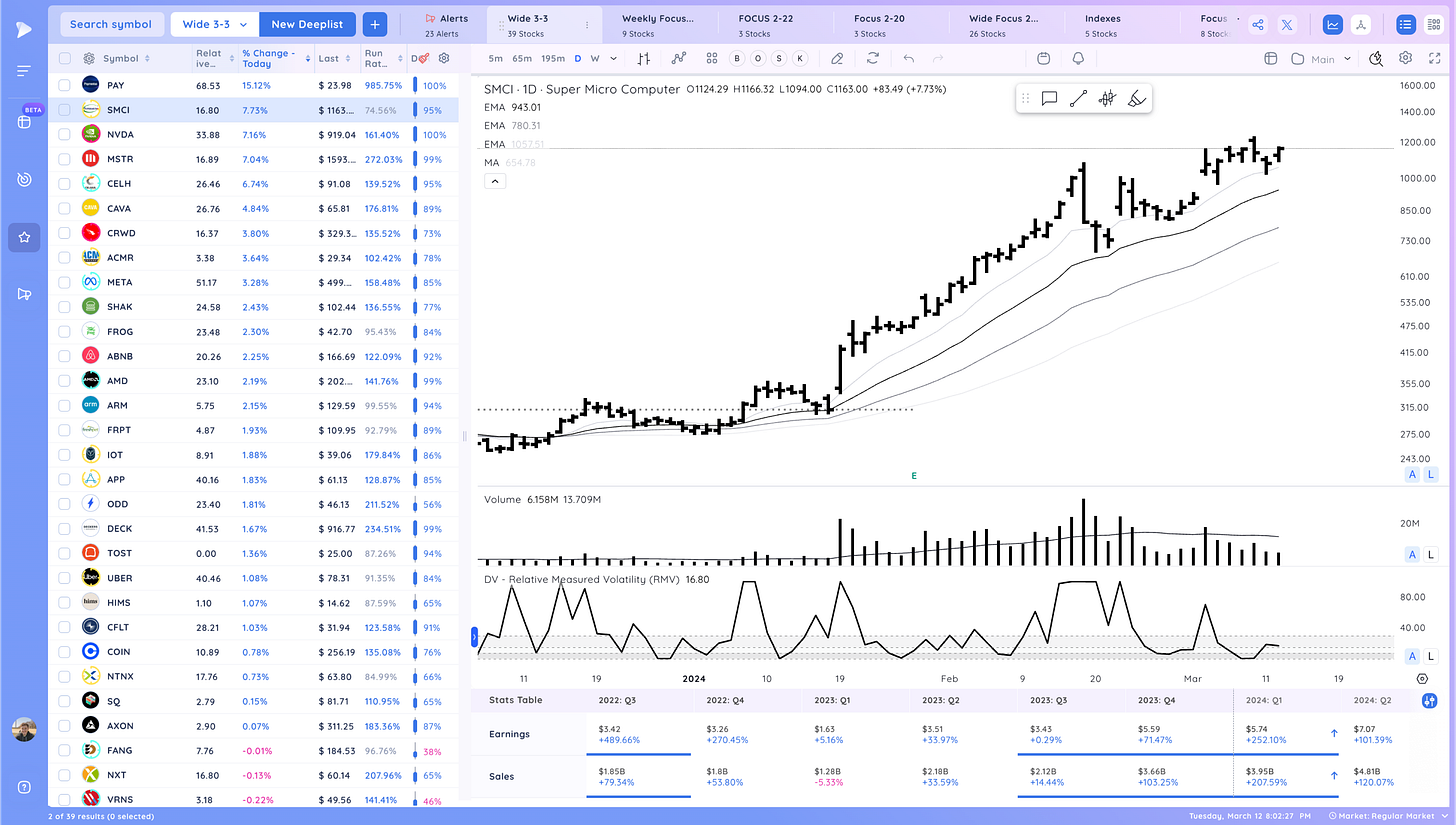The width and height of the screenshot is (1456, 825).
Task: Open the star watchlist sidebar icon
Action: point(24,237)
